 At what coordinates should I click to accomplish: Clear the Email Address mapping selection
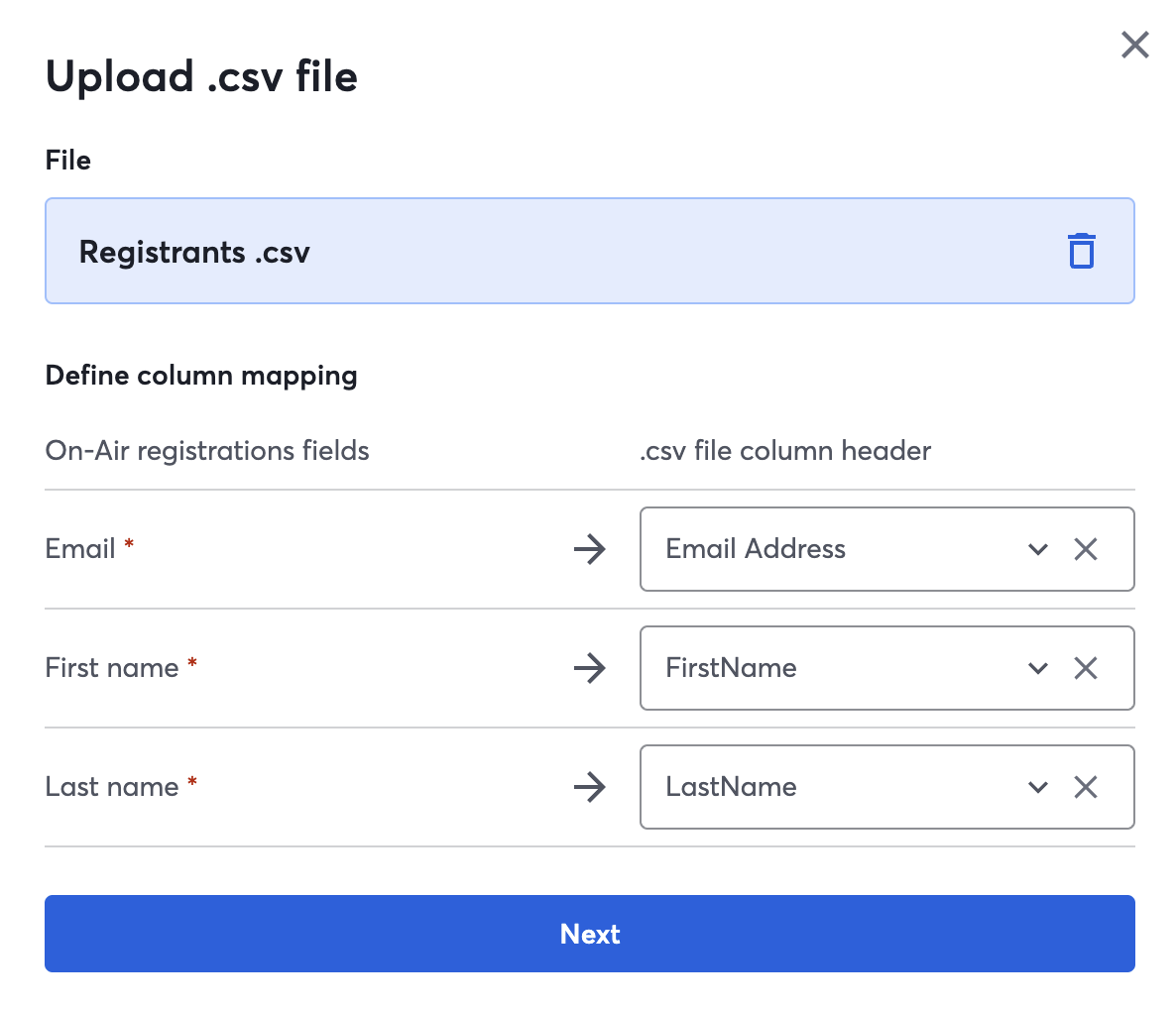[x=1085, y=549]
